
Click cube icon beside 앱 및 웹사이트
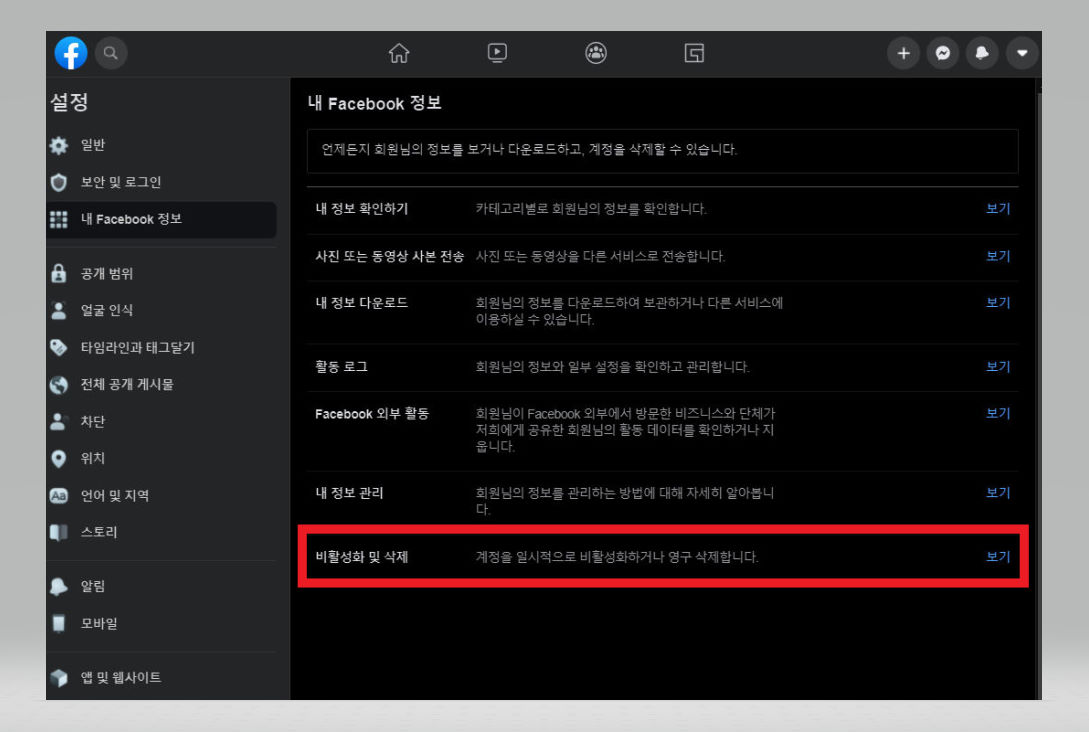coord(59,677)
